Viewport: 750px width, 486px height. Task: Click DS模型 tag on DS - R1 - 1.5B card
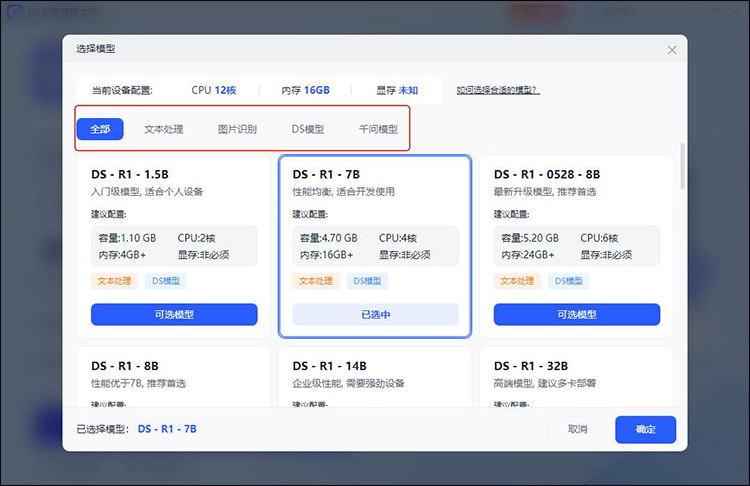coord(166,281)
